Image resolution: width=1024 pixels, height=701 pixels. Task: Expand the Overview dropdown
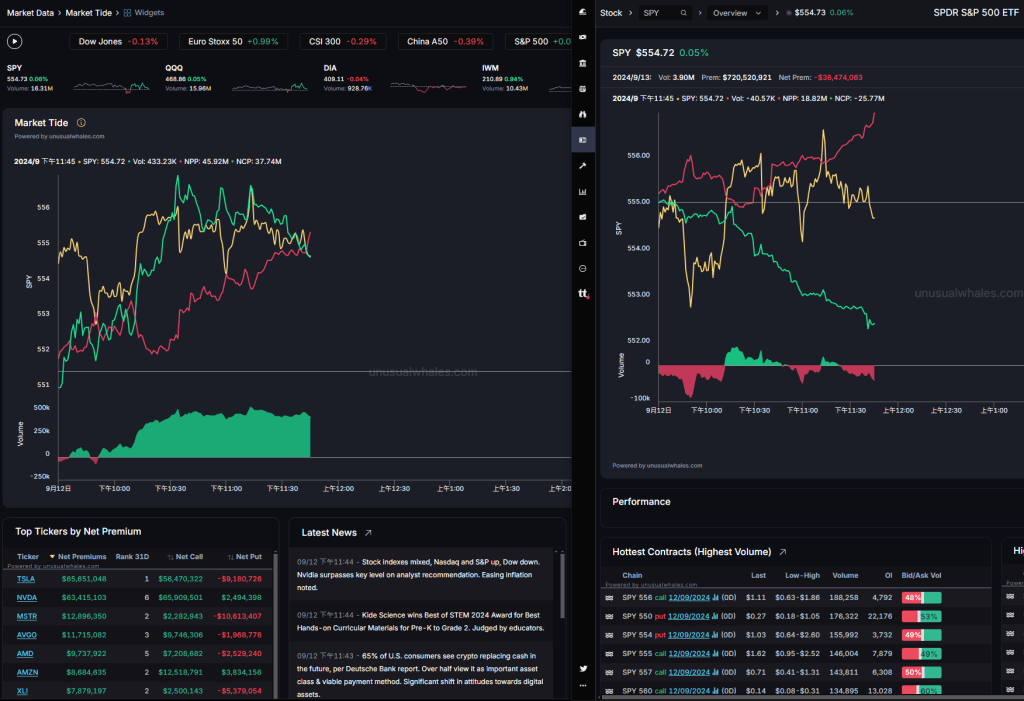738,13
